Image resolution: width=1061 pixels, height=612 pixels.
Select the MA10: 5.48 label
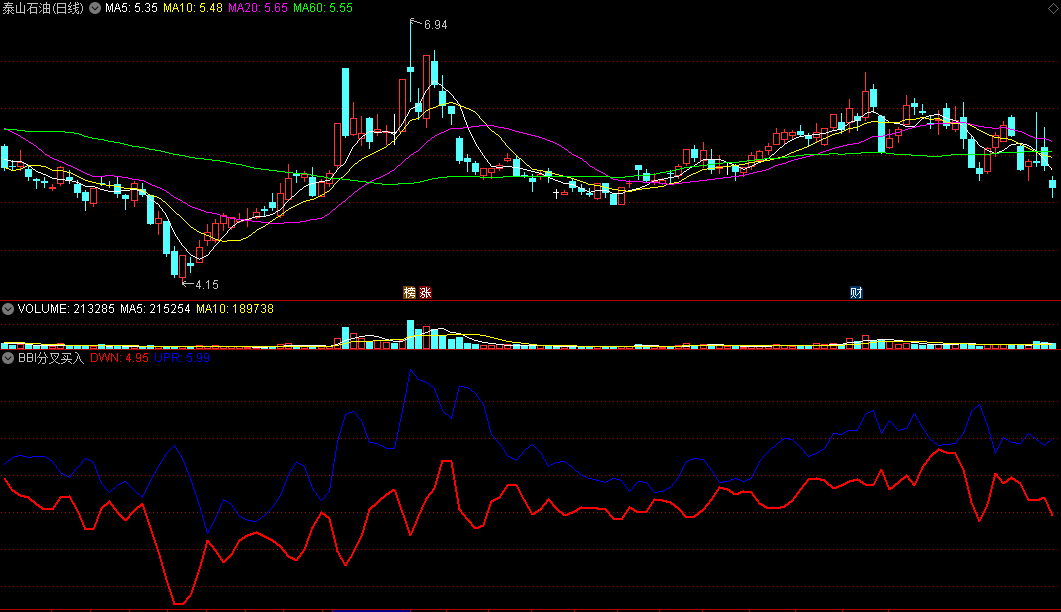[x=193, y=8]
